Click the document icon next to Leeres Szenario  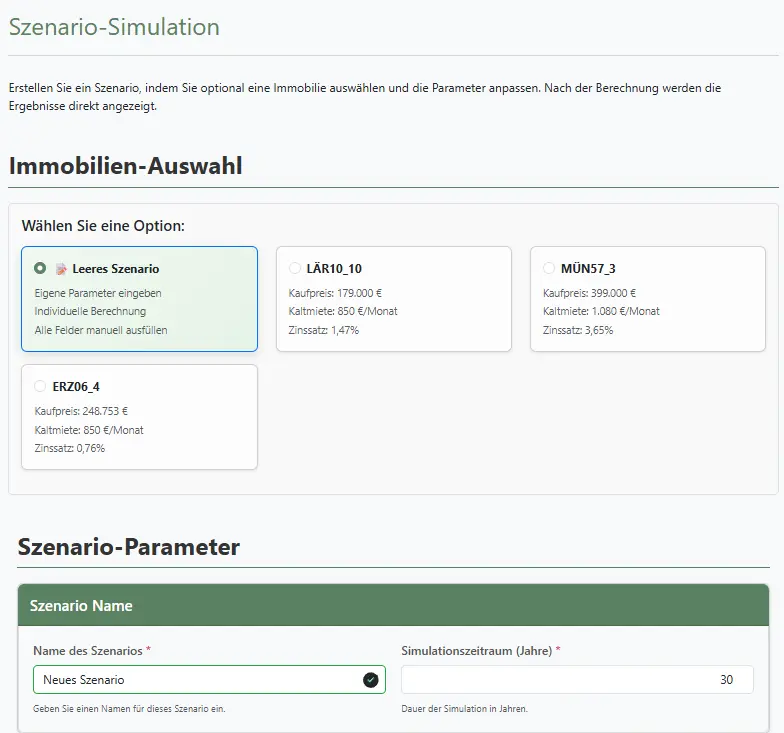point(61,269)
